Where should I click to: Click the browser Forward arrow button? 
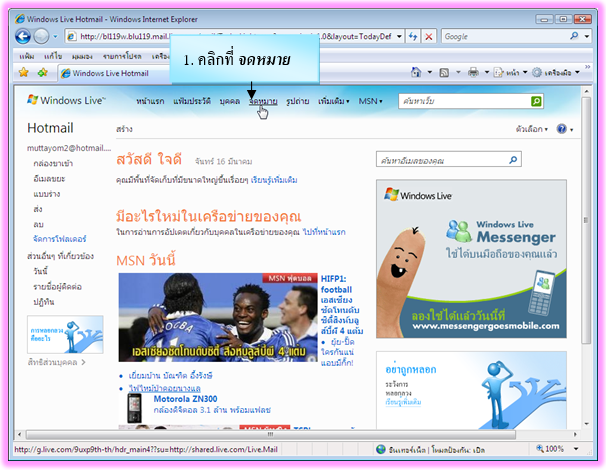[x=41, y=37]
